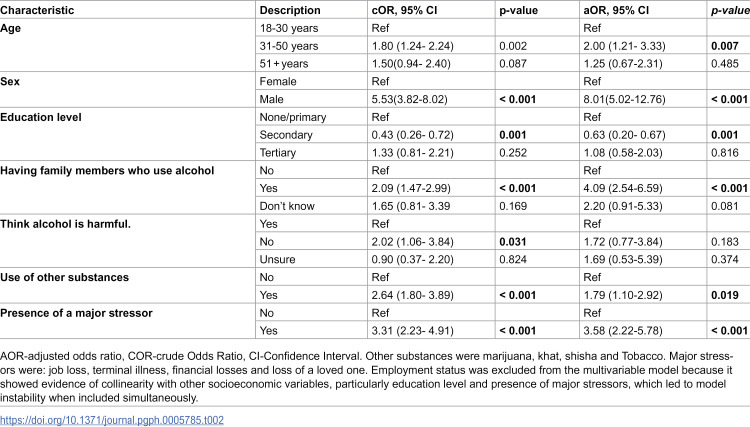Click the footnote text about AOR-adjusted odds ratio
Viewport: 750px width, 427px height.
366,377
